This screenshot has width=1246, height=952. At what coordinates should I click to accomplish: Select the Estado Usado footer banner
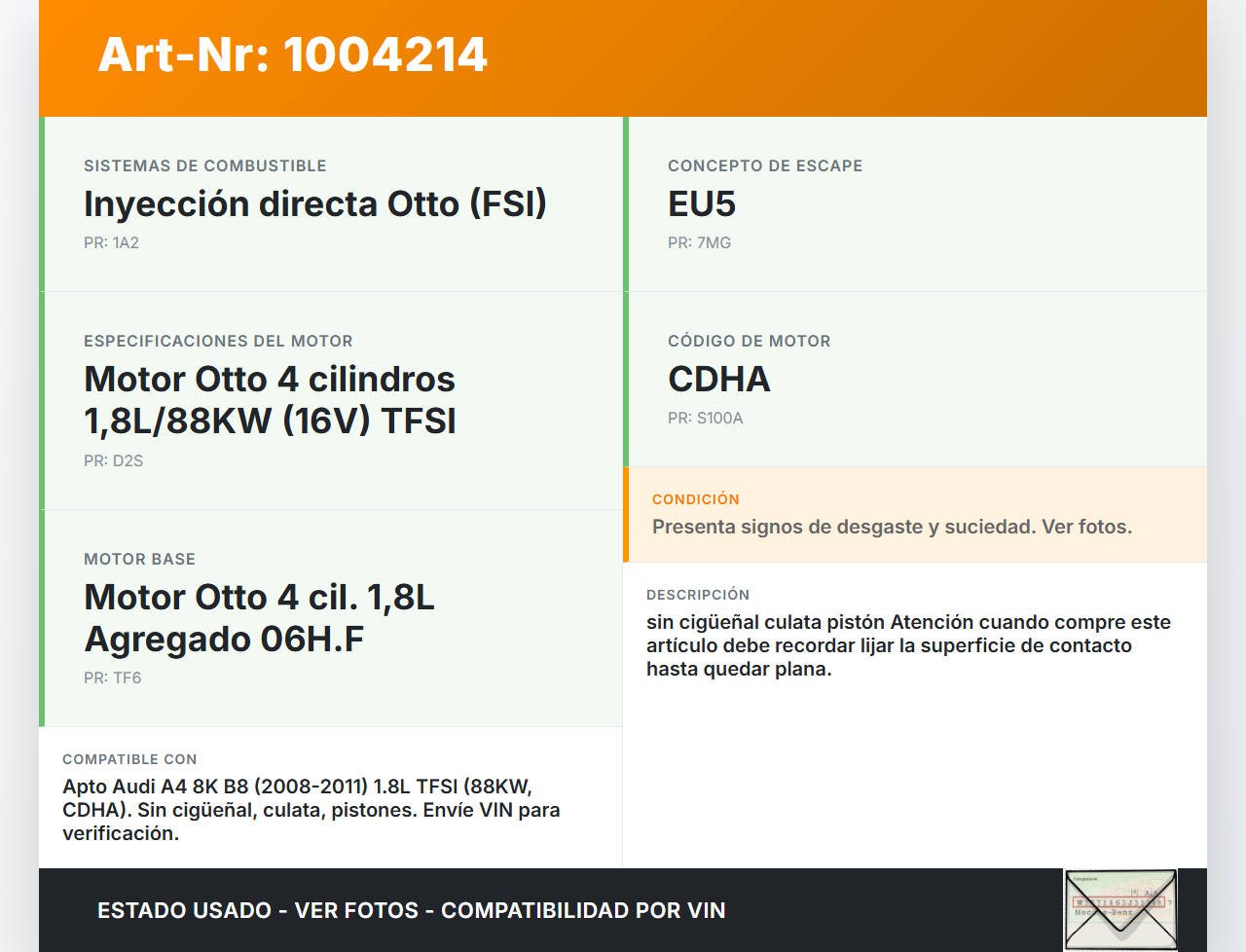click(409, 909)
